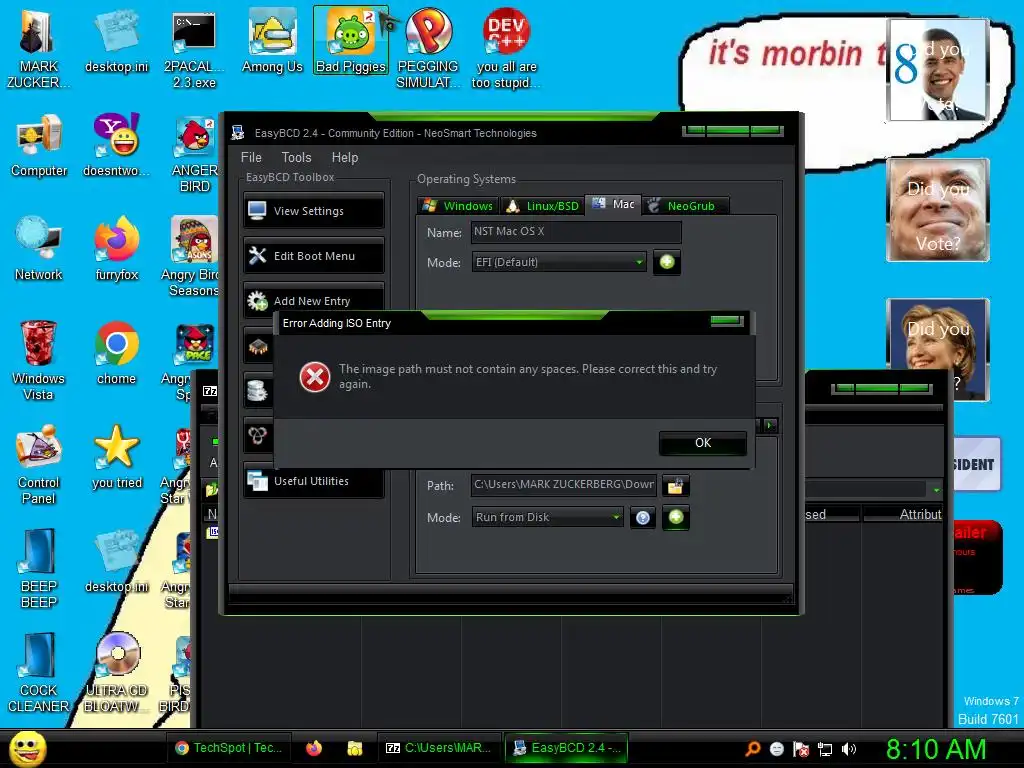The image size is (1024, 768).
Task: Open the Edit Boot Menu section
Action: tap(313, 256)
